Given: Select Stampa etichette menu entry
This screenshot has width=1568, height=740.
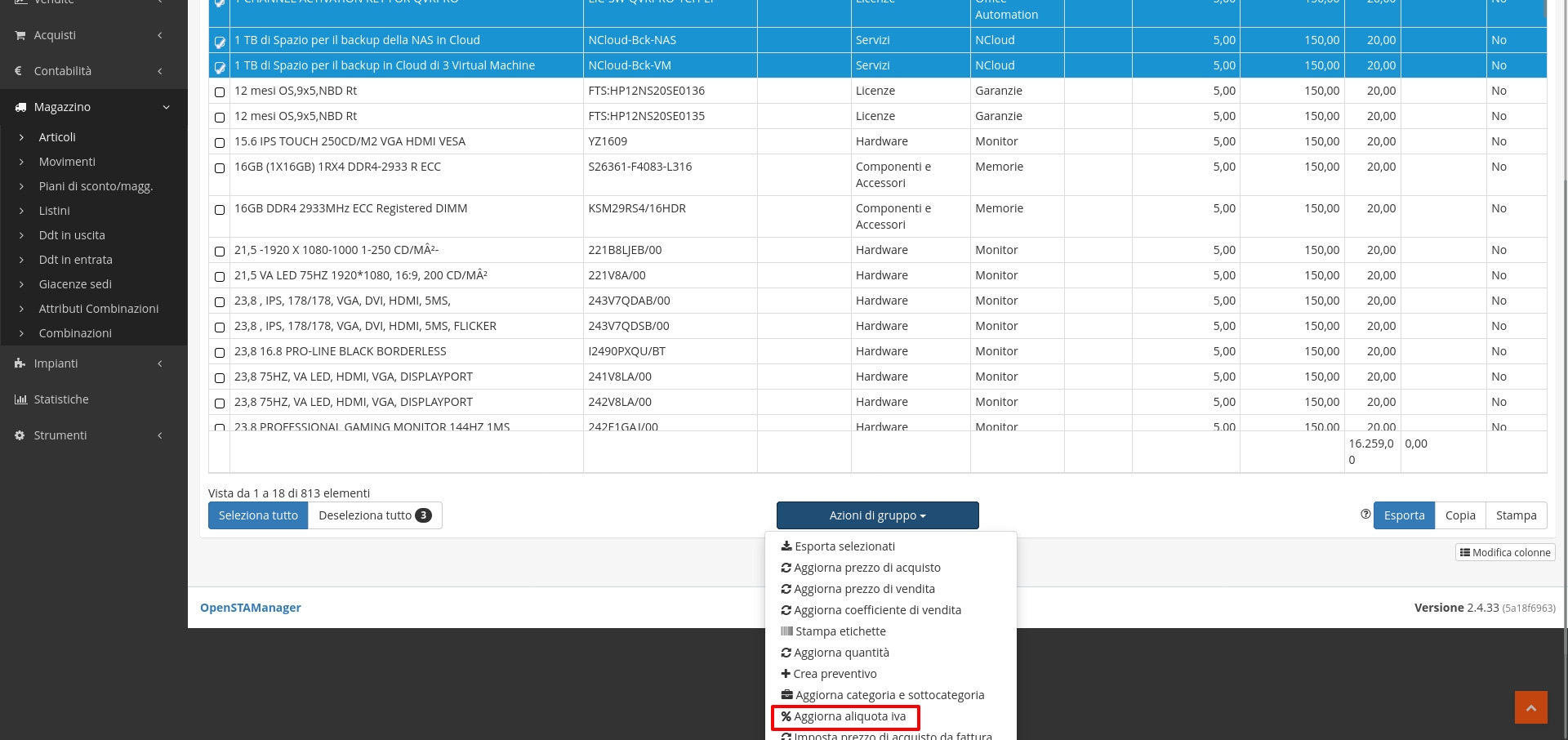Looking at the screenshot, I should (x=840, y=631).
